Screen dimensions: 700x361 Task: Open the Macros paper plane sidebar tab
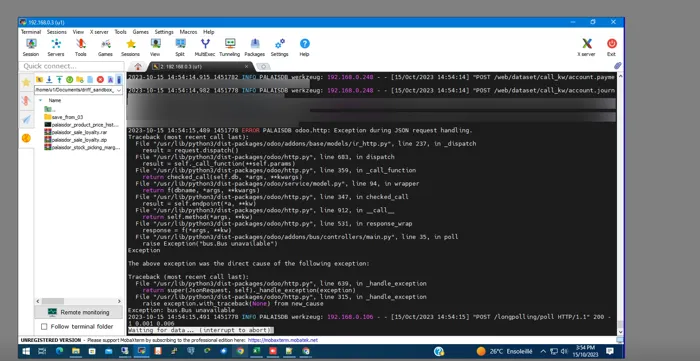coord(26,120)
